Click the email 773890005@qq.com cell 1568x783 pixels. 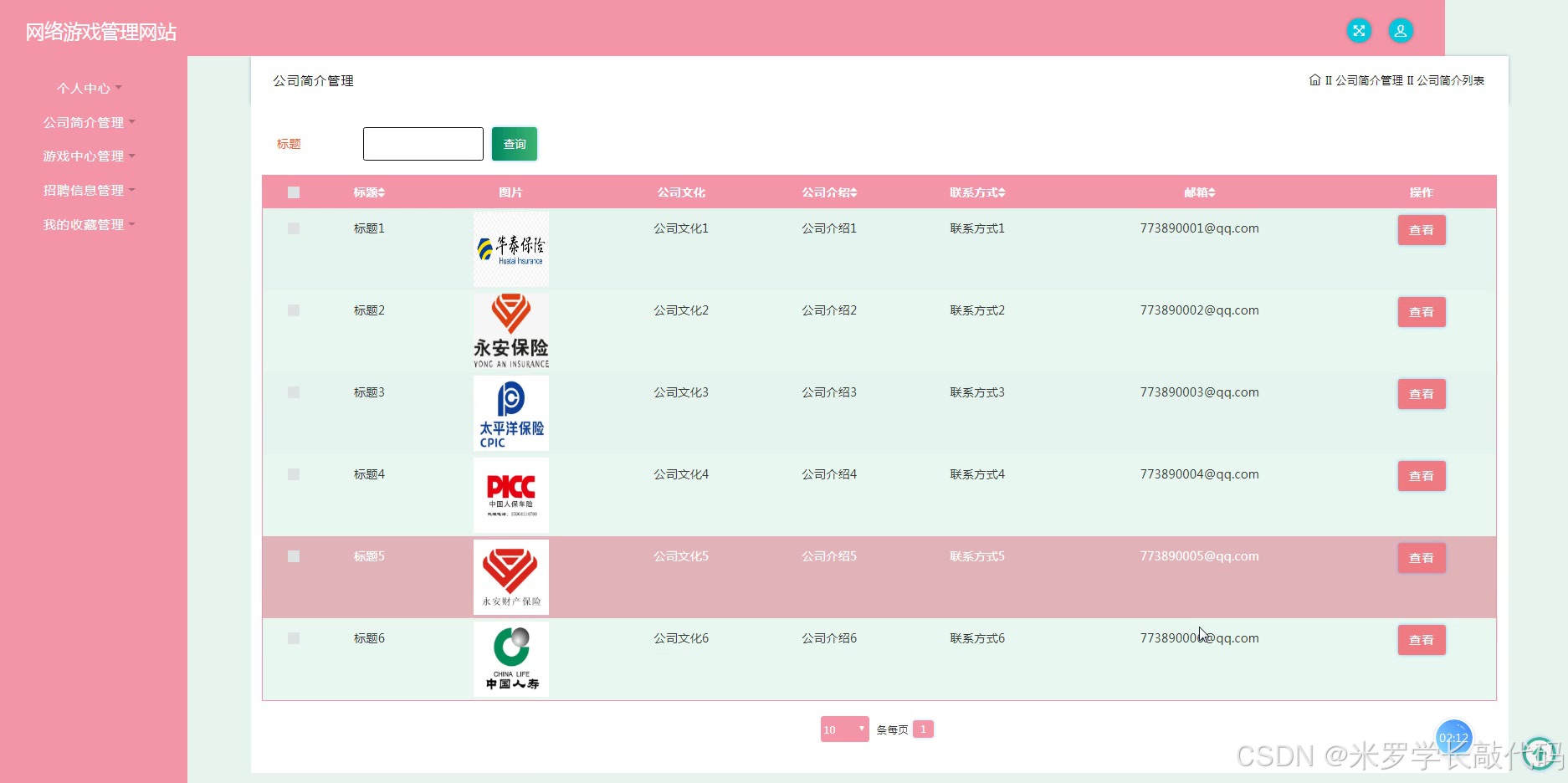pos(1199,556)
